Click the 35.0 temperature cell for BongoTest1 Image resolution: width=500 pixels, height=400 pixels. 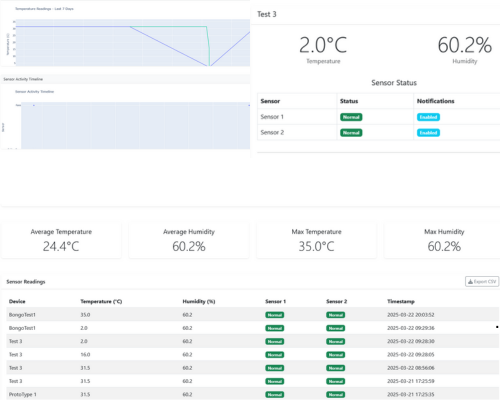85,315
